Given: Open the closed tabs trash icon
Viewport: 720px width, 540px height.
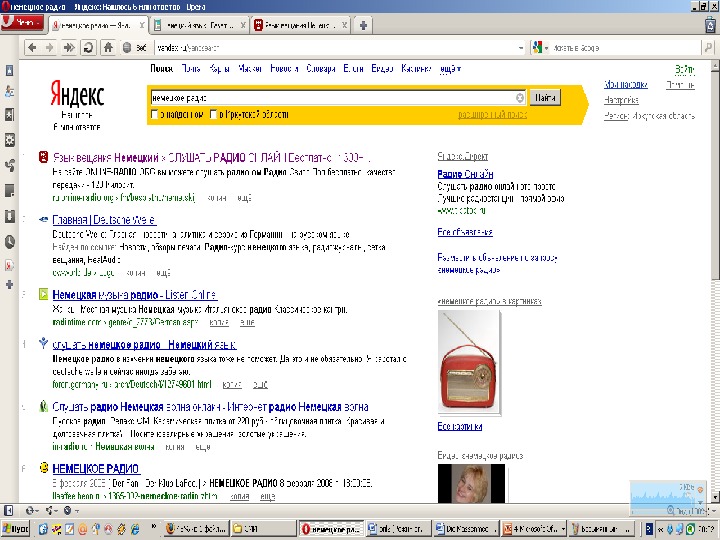Looking at the screenshot, I should (711, 25).
